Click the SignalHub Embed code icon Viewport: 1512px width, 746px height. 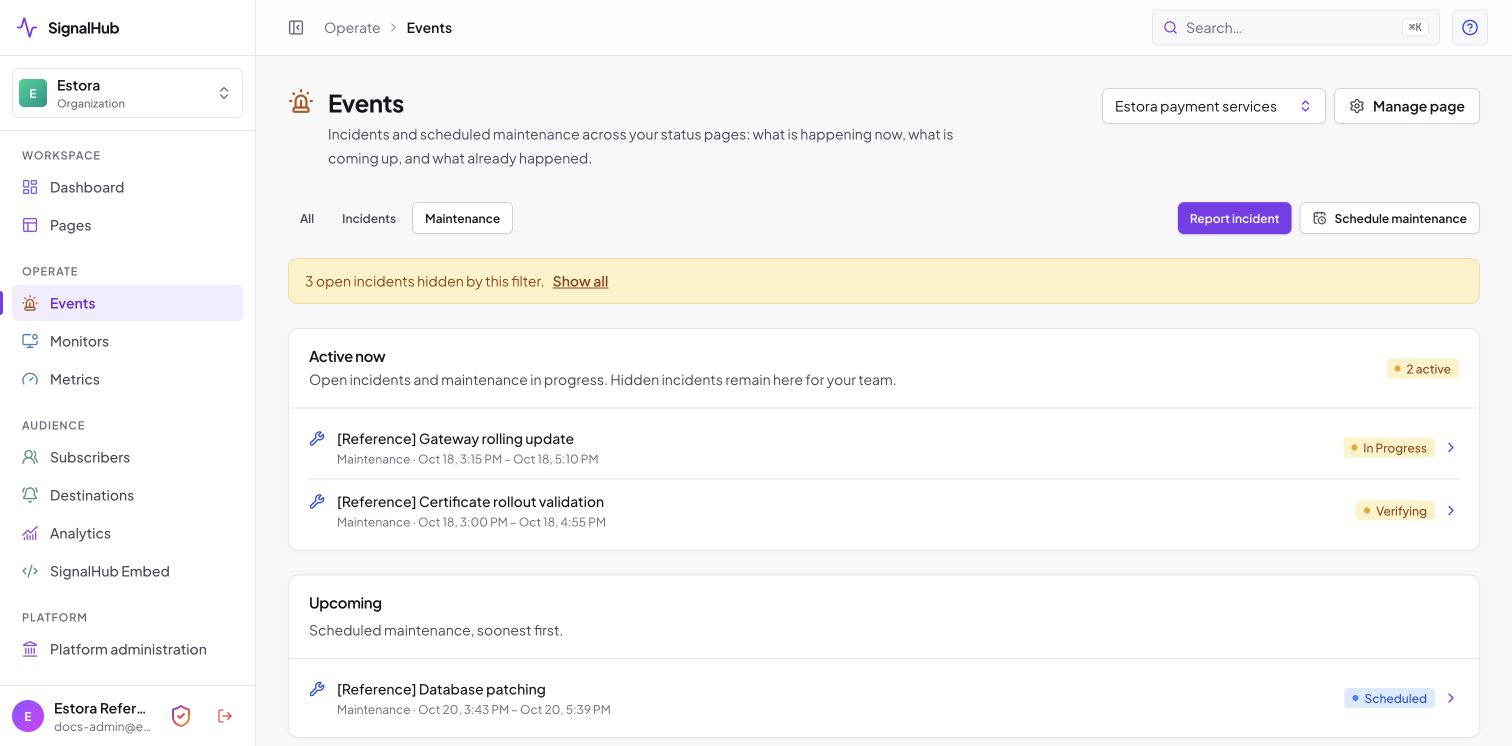tap(30, 571)
